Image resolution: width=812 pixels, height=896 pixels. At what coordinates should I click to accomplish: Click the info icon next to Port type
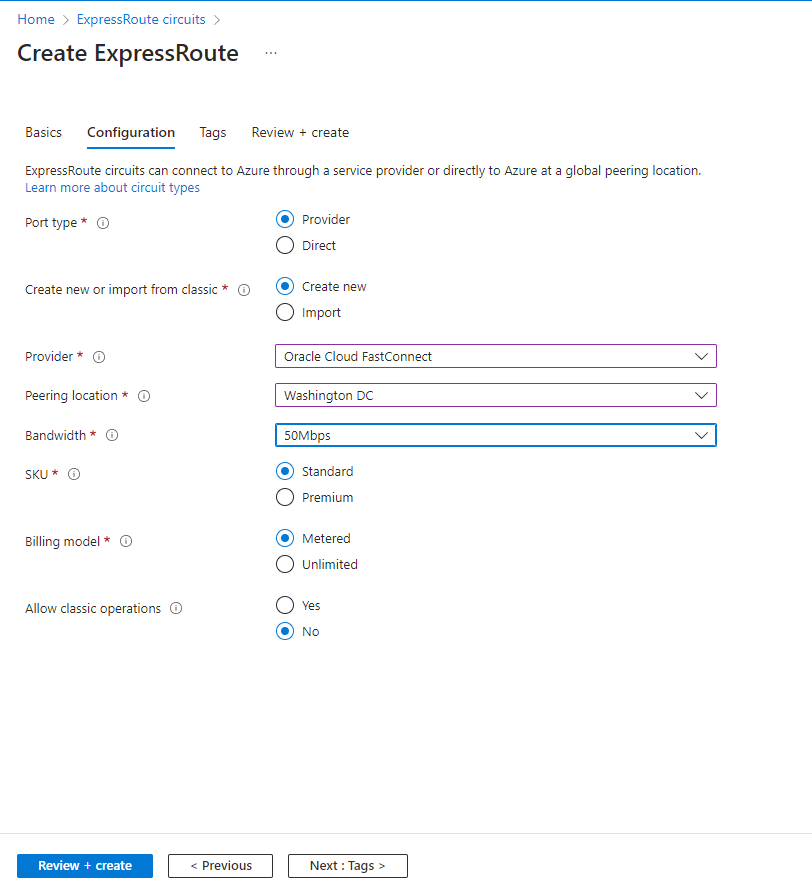point(103,223)
